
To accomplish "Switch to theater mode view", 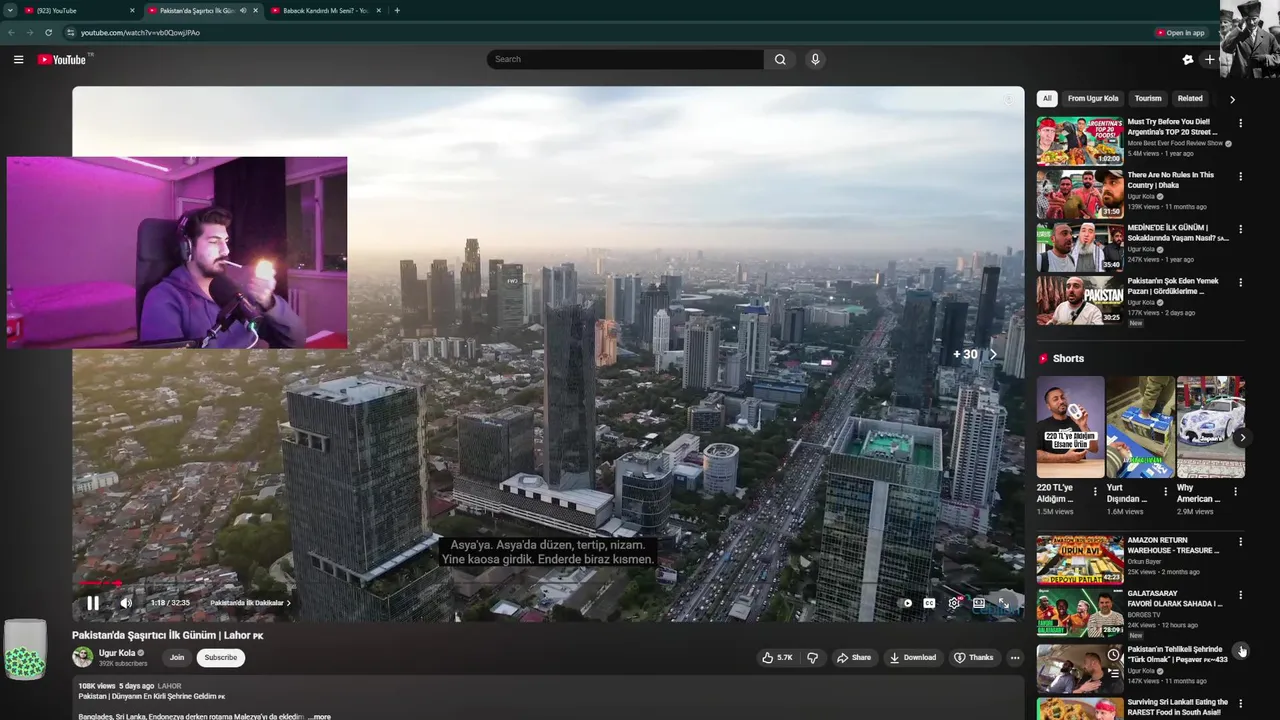I will 979,603.
